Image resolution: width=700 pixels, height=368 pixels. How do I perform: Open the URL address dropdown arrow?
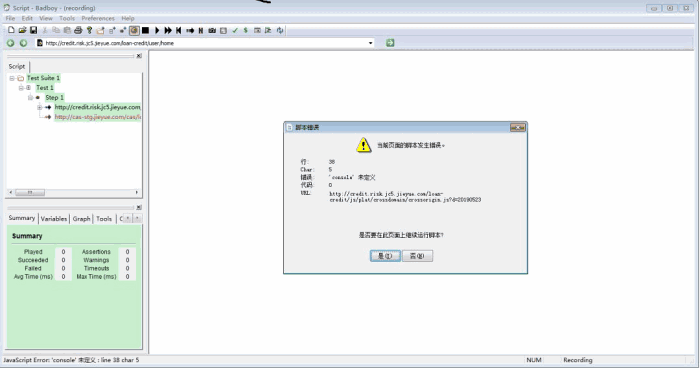(371, 43)
